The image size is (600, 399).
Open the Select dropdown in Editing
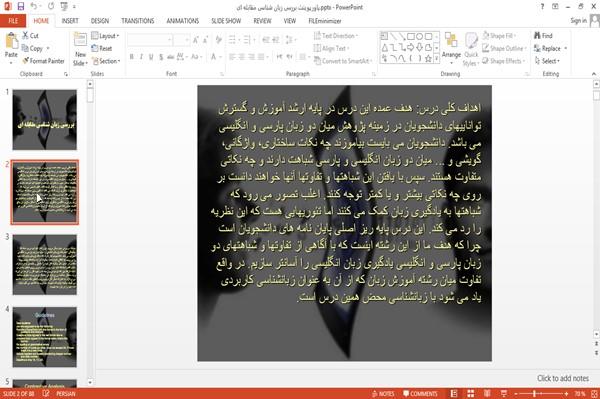(x=547, y=61)
